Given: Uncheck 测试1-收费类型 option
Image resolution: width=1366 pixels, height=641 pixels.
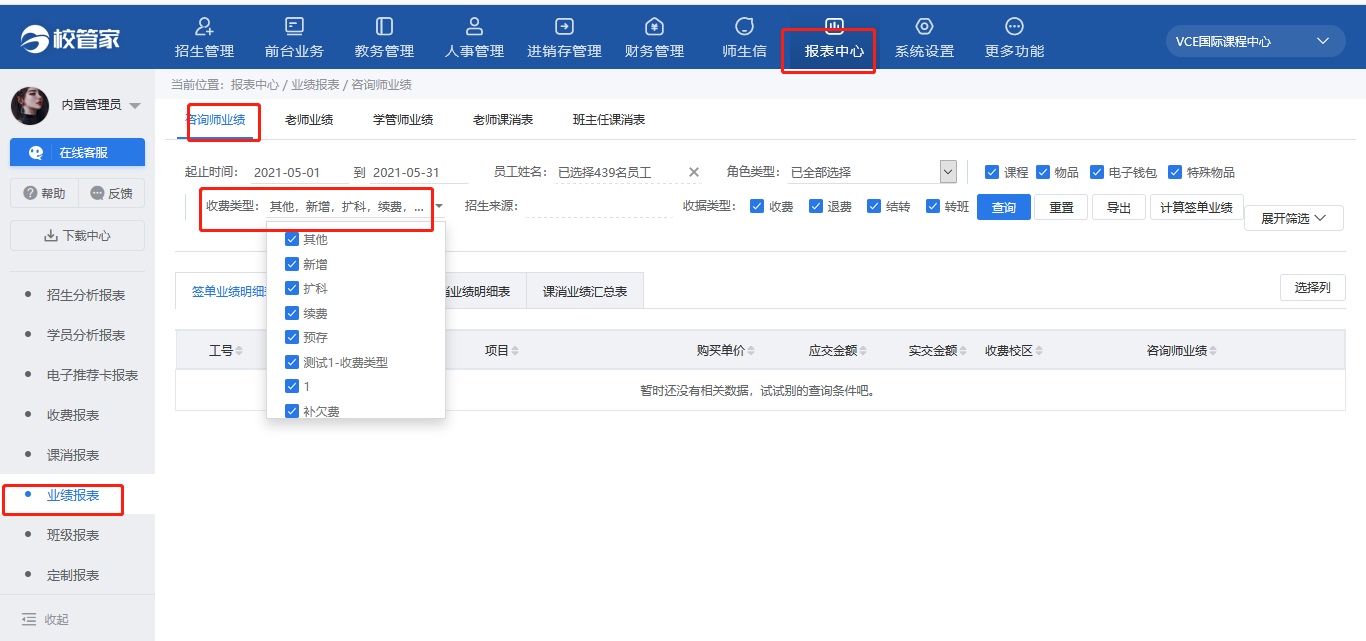Looking at the screenshot, I should tap(292, 362).
